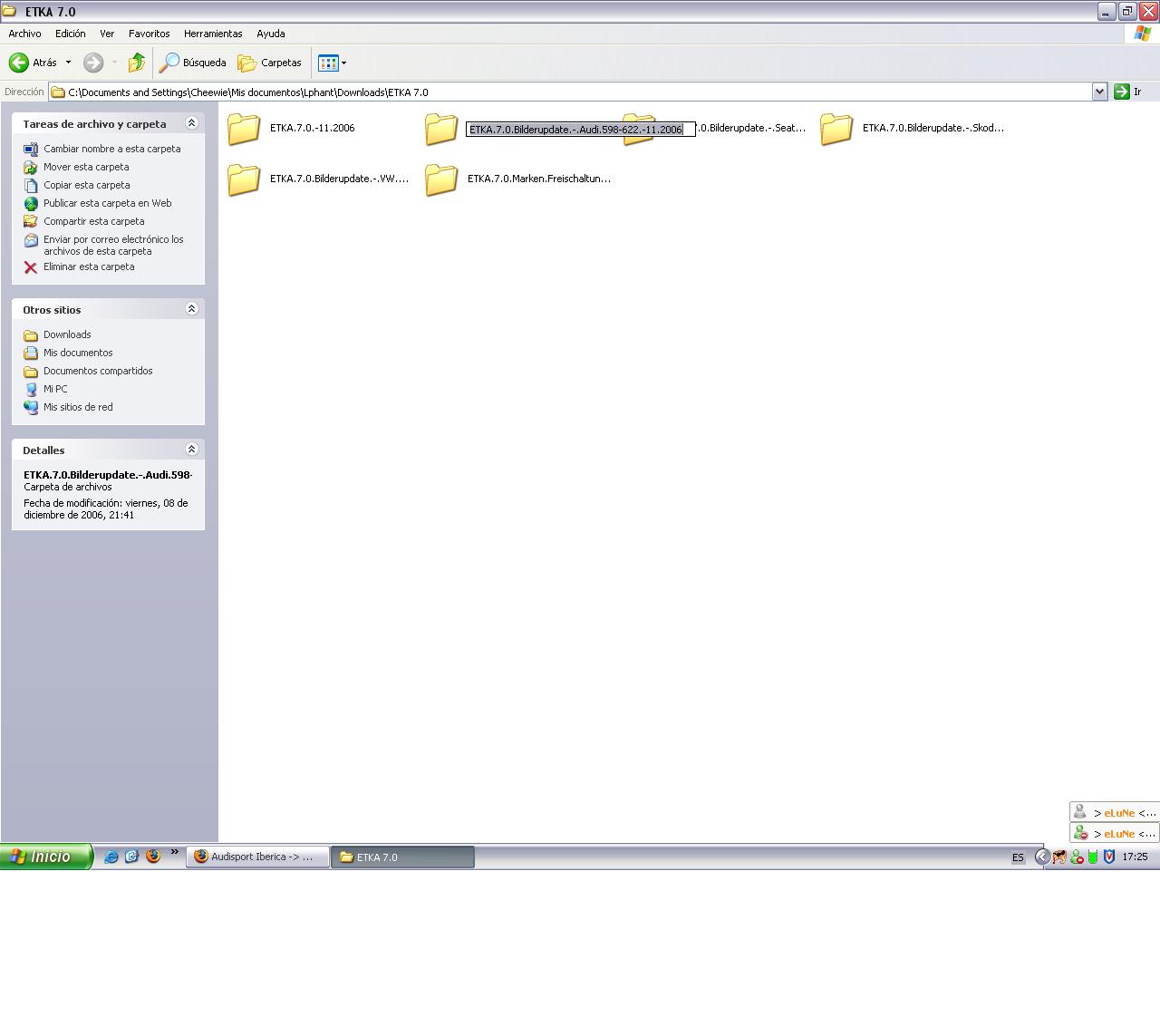Open Mis sitios de red link

click(78, 407)
